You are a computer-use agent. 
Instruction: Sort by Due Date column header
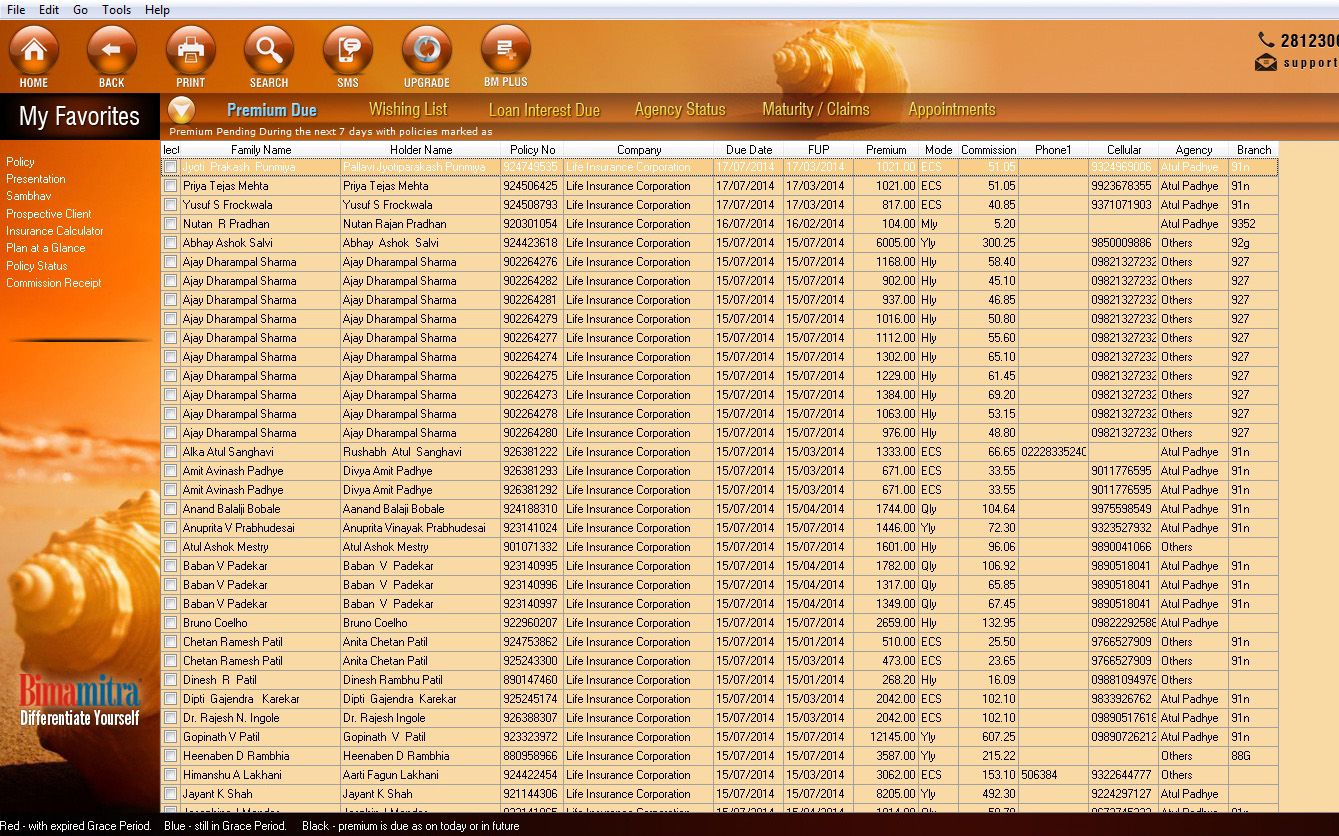pyautogui.click(x=749, y=150)
